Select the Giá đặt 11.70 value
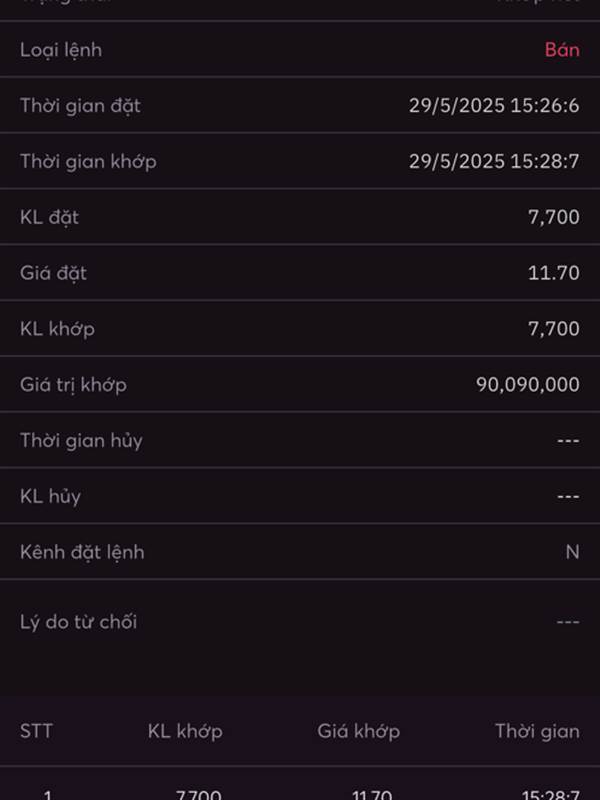600x800 pixels. (554, 273)
